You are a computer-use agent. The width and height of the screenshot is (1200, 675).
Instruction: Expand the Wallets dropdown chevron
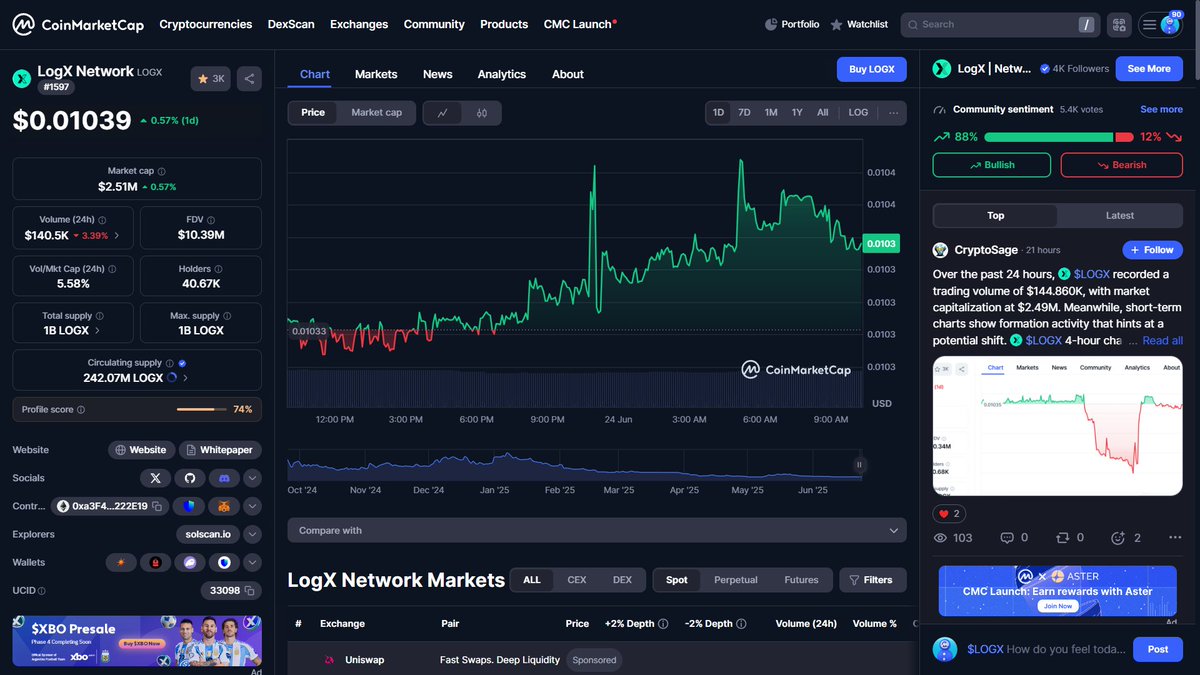click(252, 562)
